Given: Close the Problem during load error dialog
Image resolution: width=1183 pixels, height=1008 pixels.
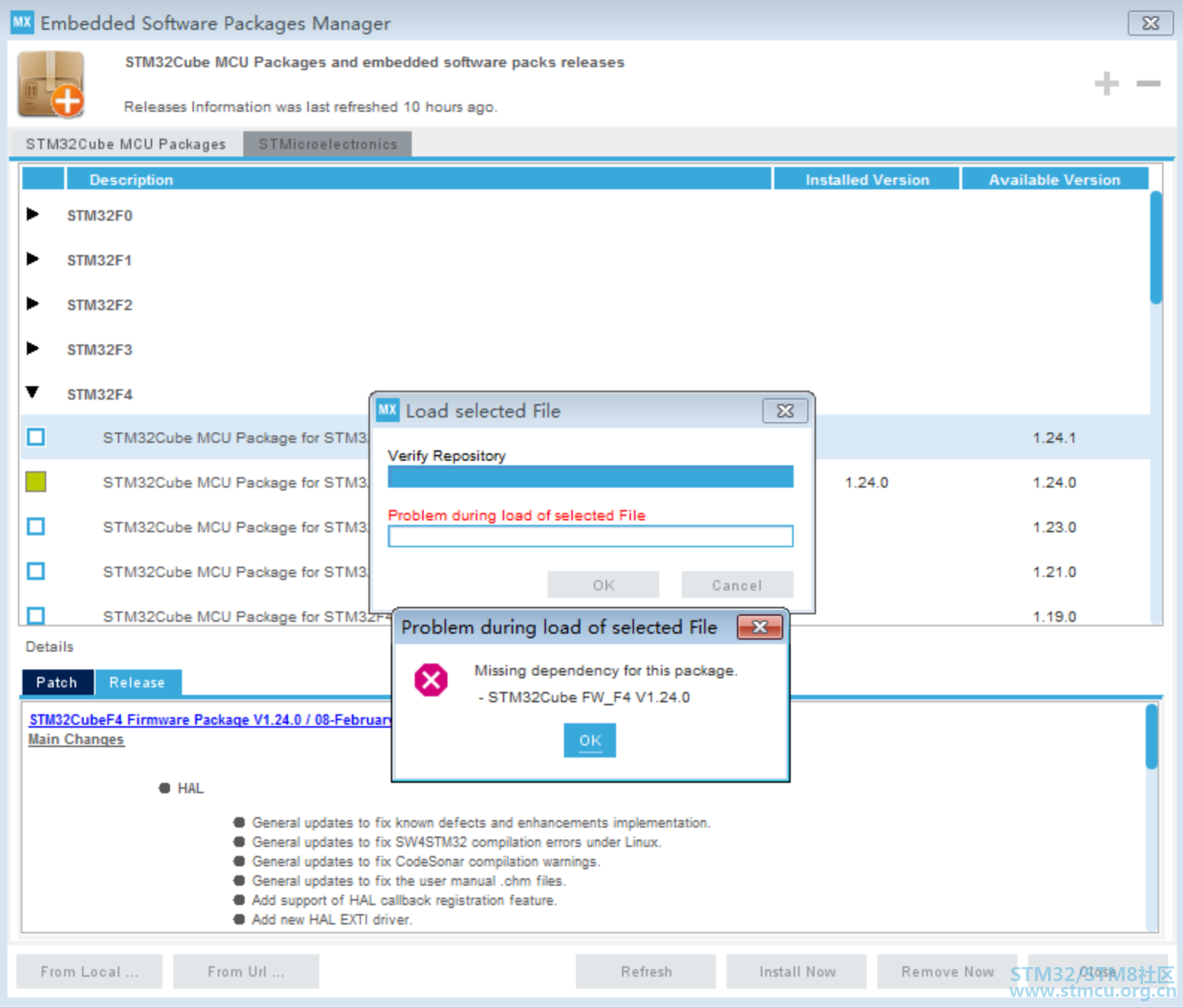Looking at the screenshot, I should (759, 627).
